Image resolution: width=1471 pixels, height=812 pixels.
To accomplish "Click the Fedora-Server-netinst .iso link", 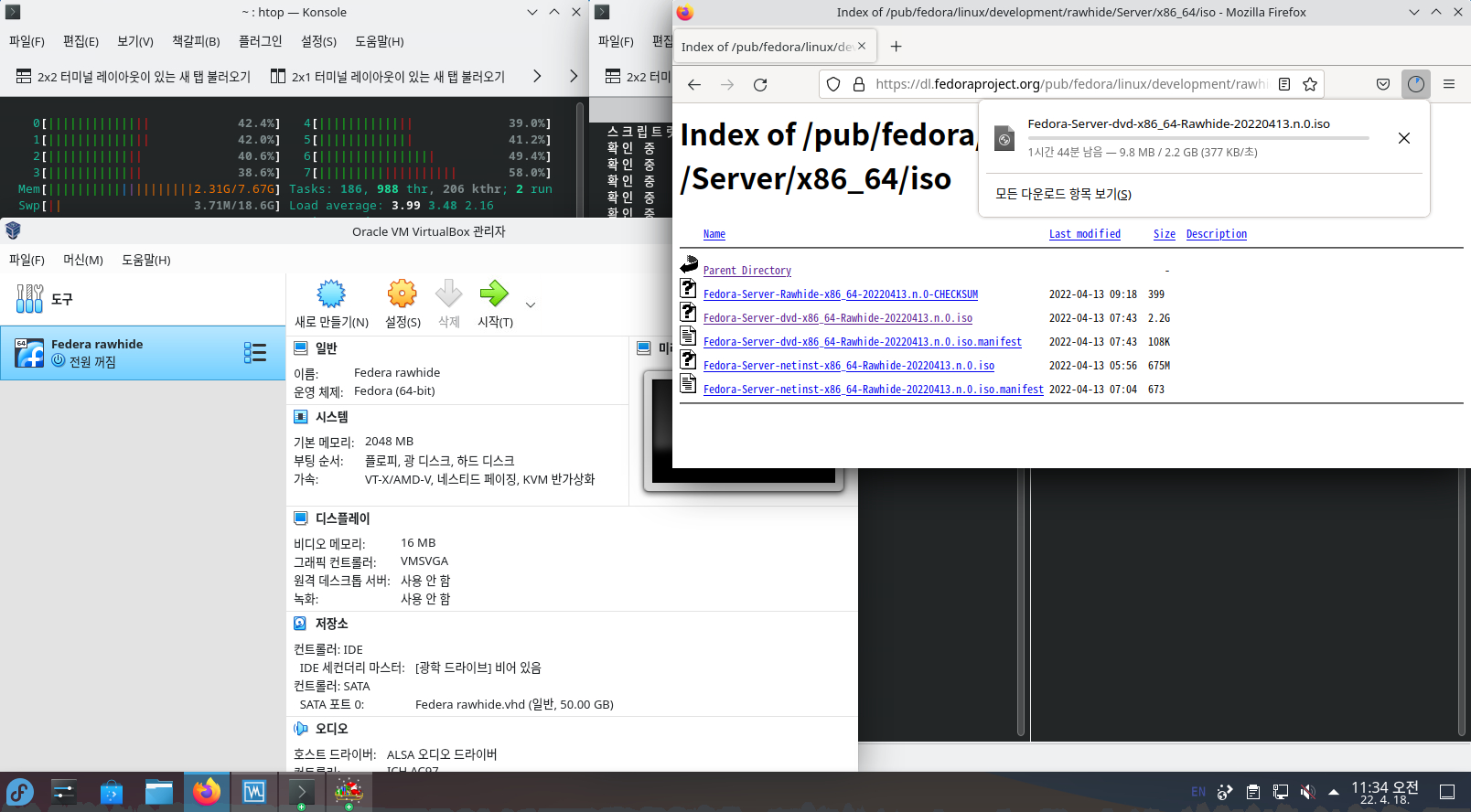I will pos(849,366).
